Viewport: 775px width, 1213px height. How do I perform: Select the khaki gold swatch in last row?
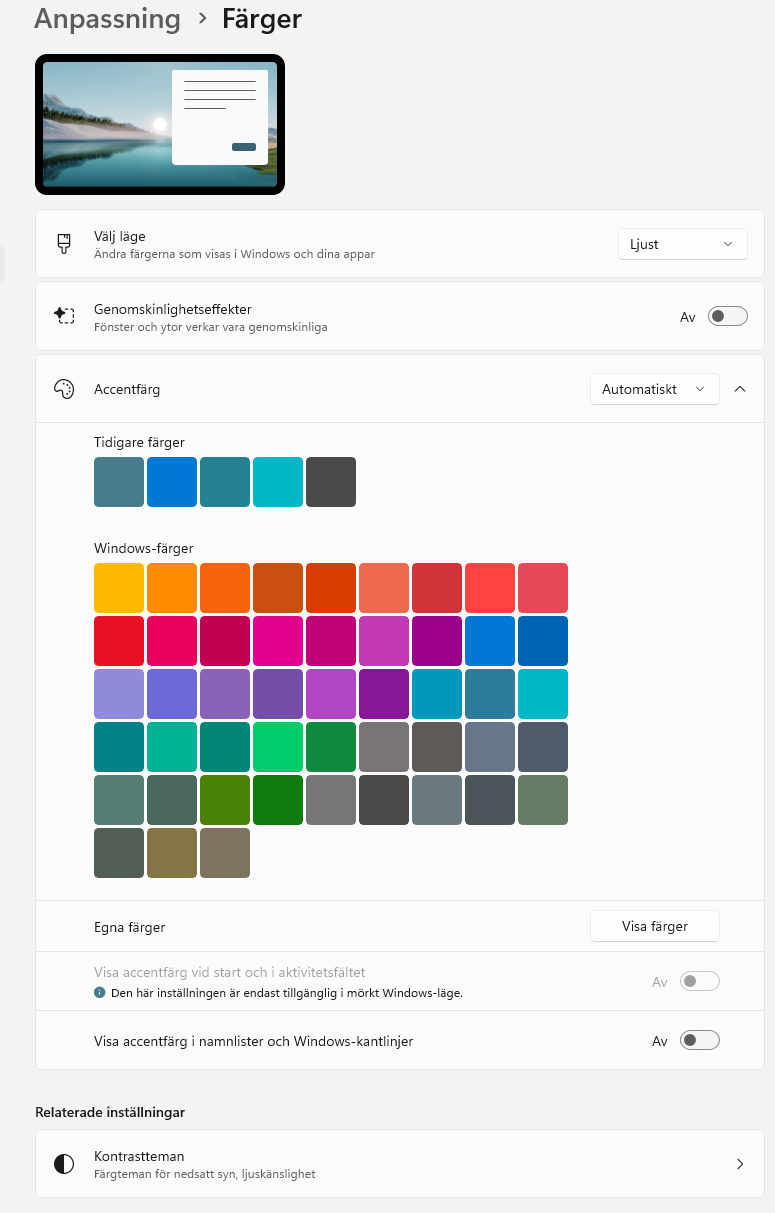(172, 853)
